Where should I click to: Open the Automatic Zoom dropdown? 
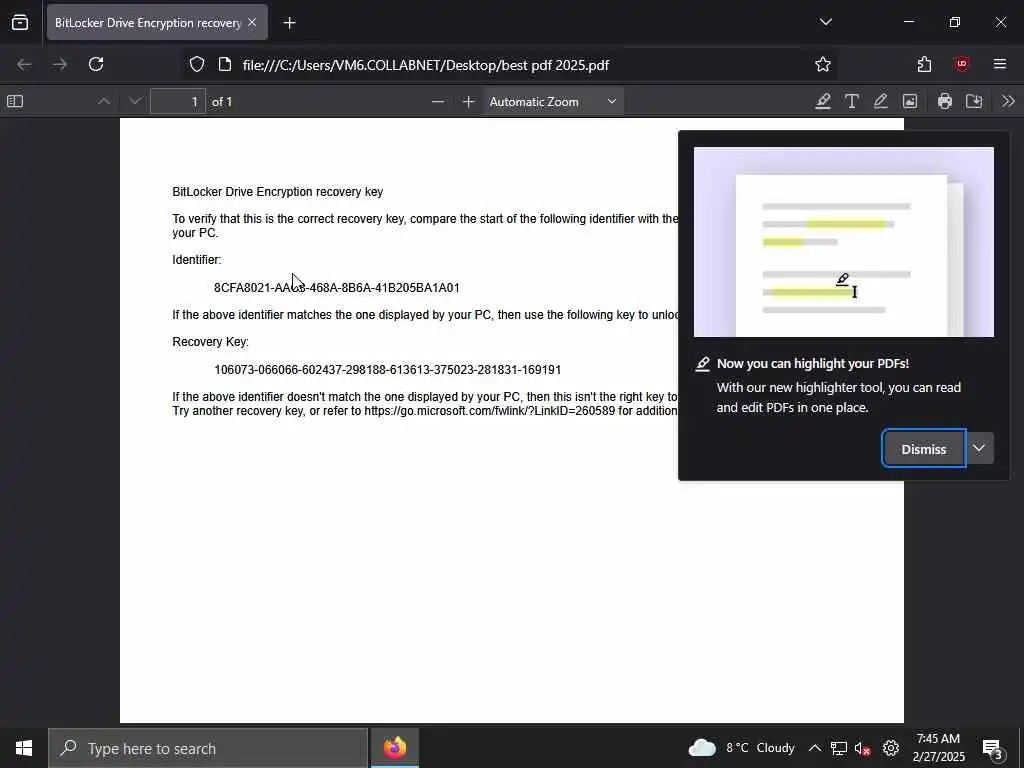553,101
